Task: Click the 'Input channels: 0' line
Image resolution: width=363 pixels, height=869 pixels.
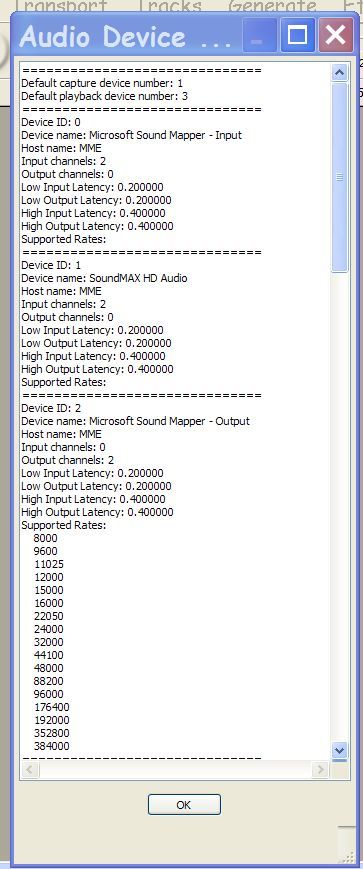Action: pos(63,447)
